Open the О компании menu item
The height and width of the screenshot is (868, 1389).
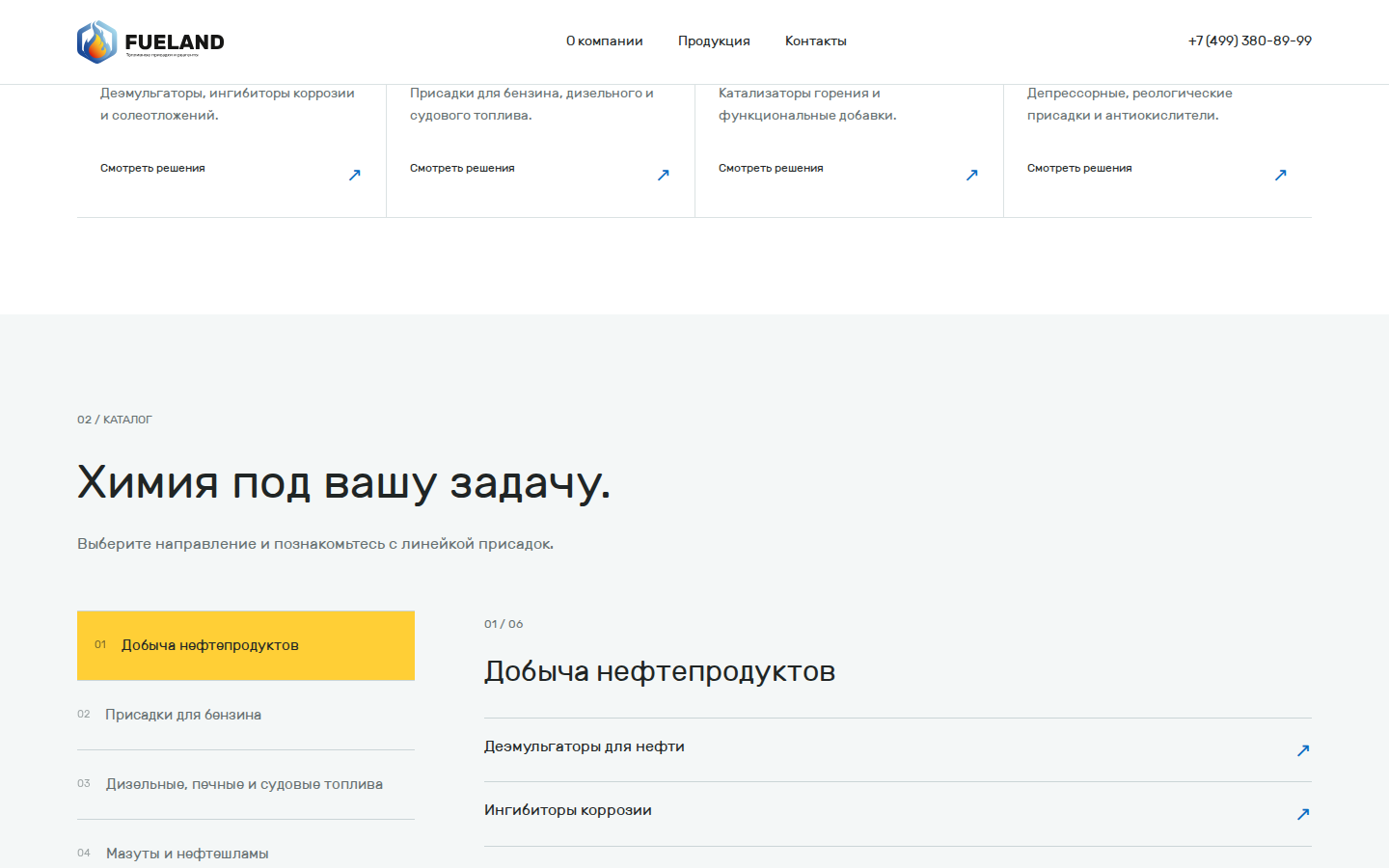pos(604,41)
